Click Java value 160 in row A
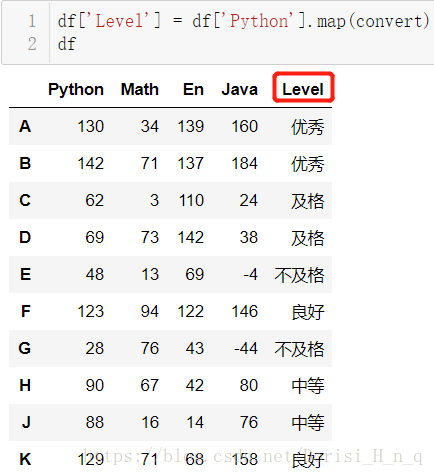The height and width of the screenshot is (476, 434). pyautogui.click(x=245, y=126)
